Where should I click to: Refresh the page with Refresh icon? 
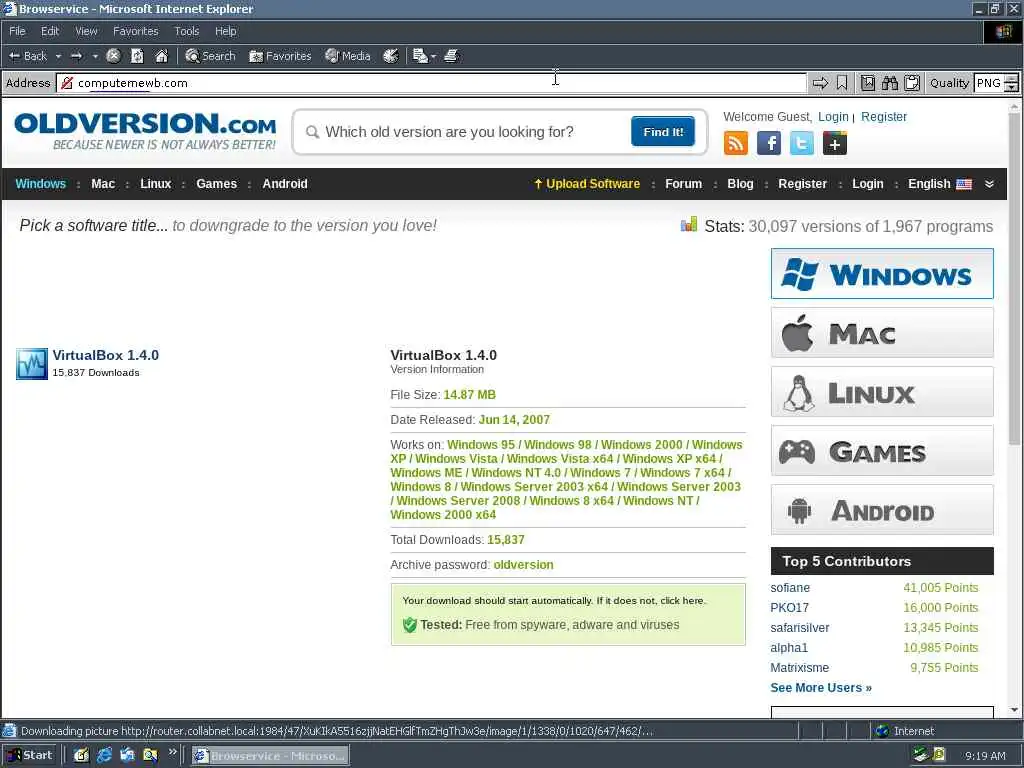[137, 56]
